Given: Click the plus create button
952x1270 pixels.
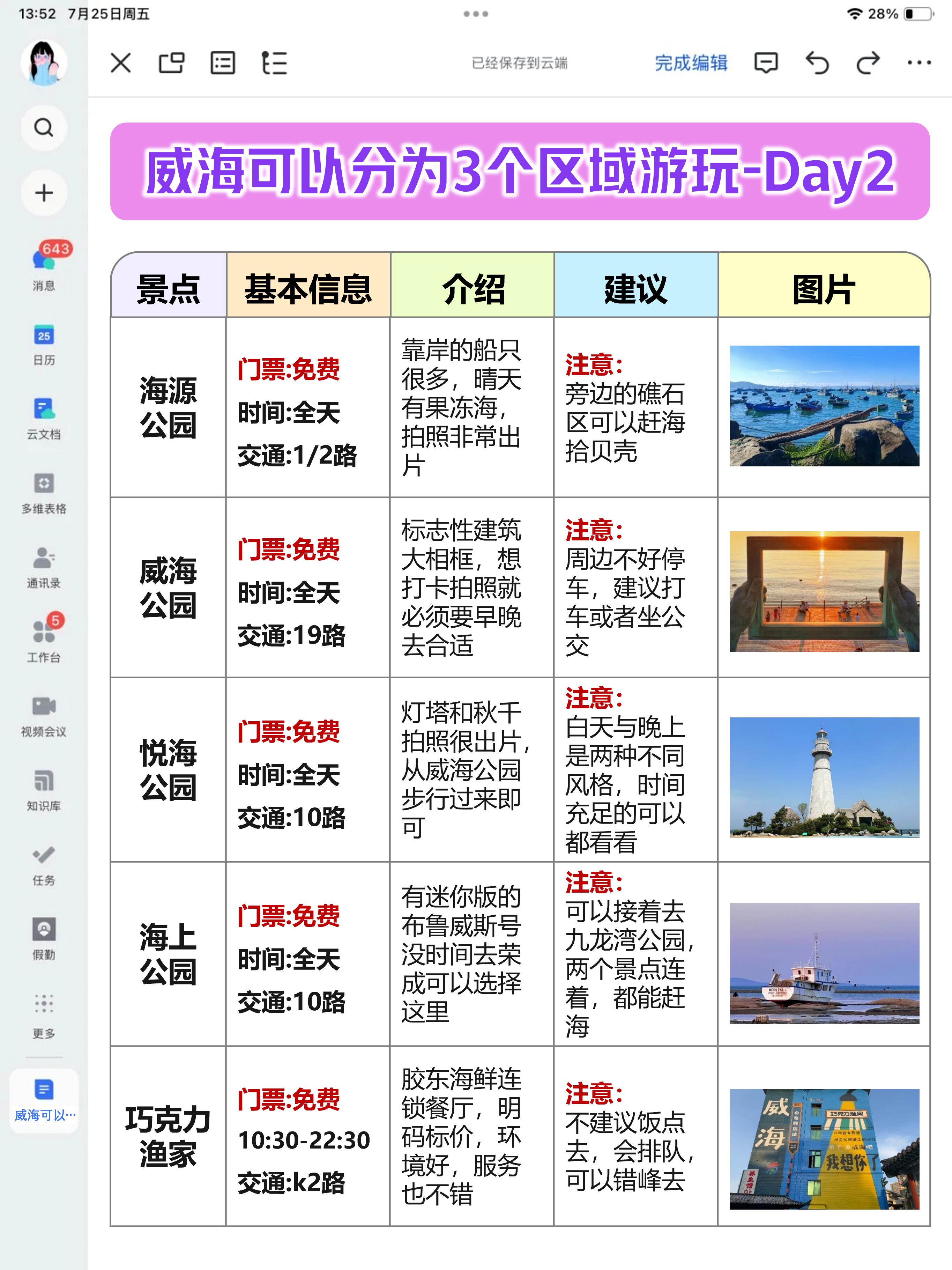Looking at the screenshot, I should (x=44, y=193).
